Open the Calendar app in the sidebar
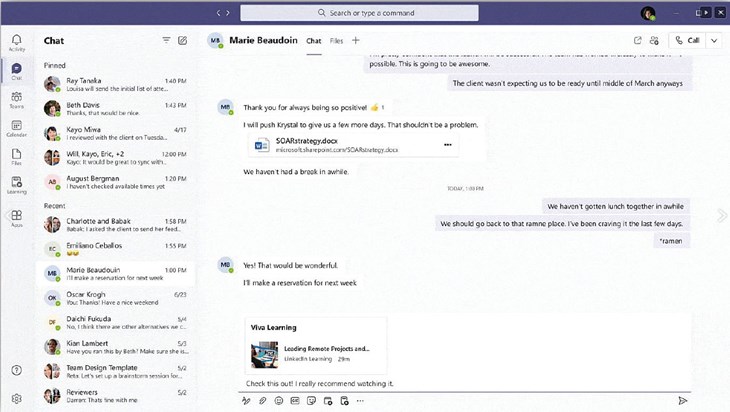The height and width of the screenshot is (412, 730). point(16,128)
